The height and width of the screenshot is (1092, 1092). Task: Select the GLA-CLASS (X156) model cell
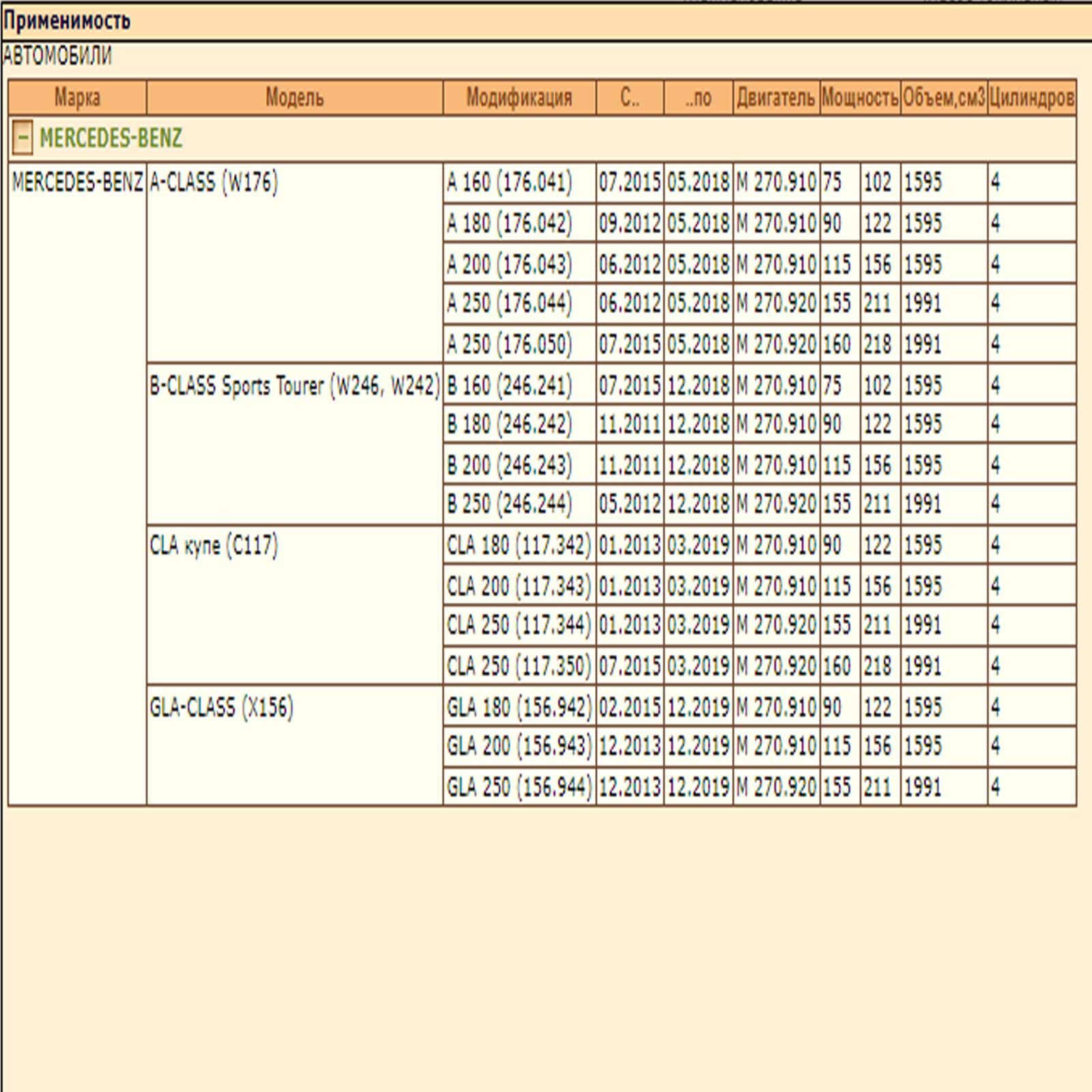click(221, 707)
